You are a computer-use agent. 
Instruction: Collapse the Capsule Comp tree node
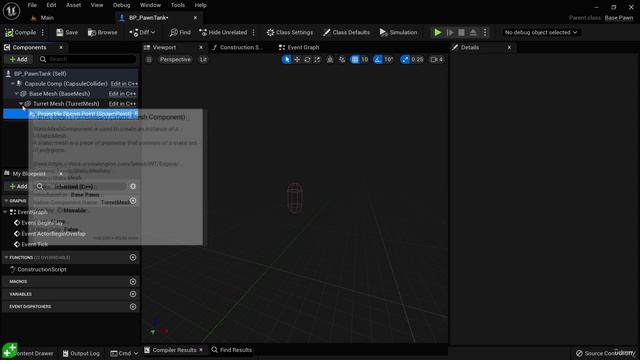13,83
